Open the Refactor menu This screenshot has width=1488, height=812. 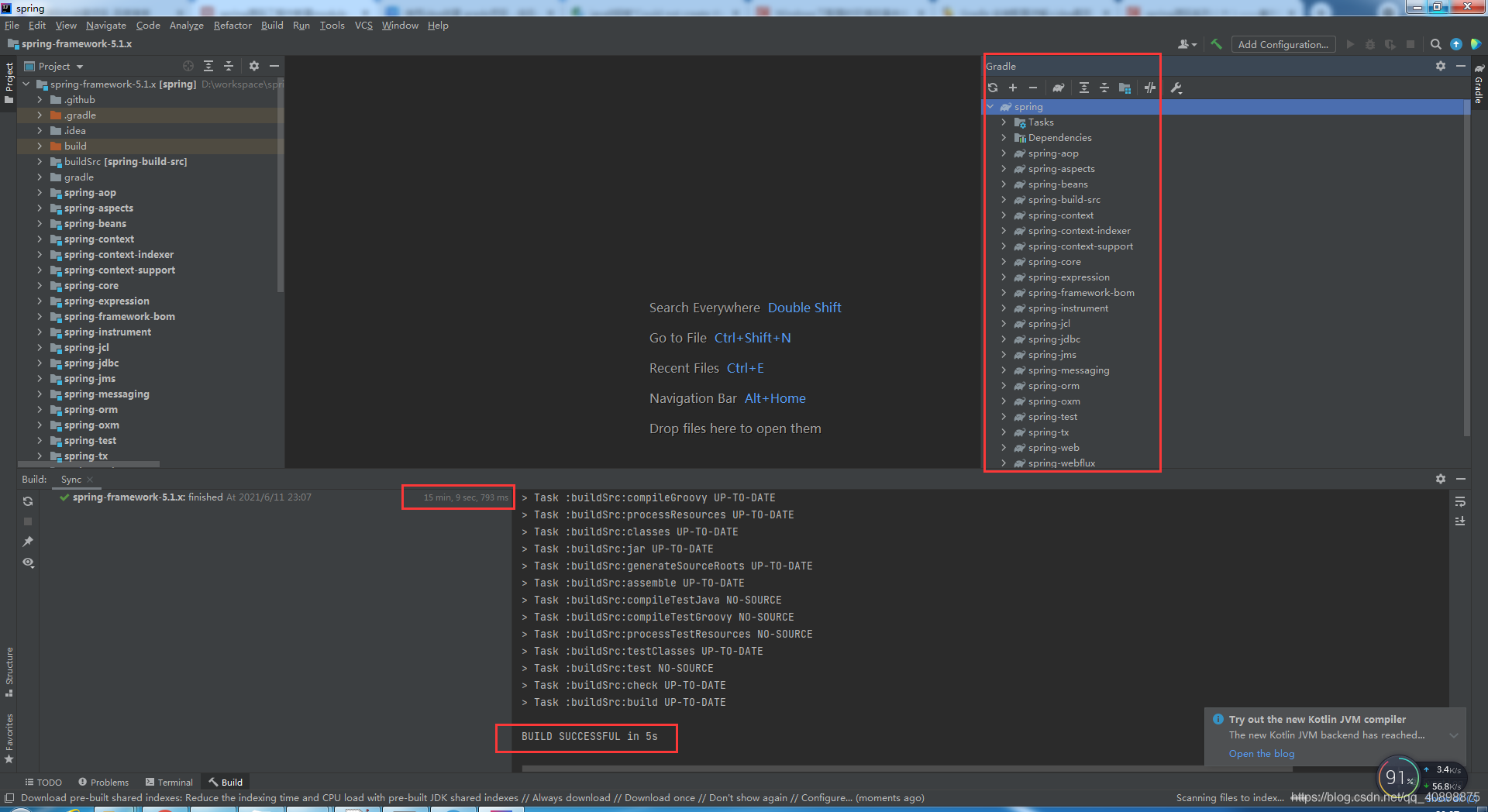pyautogui.click(x=232, y=25)
